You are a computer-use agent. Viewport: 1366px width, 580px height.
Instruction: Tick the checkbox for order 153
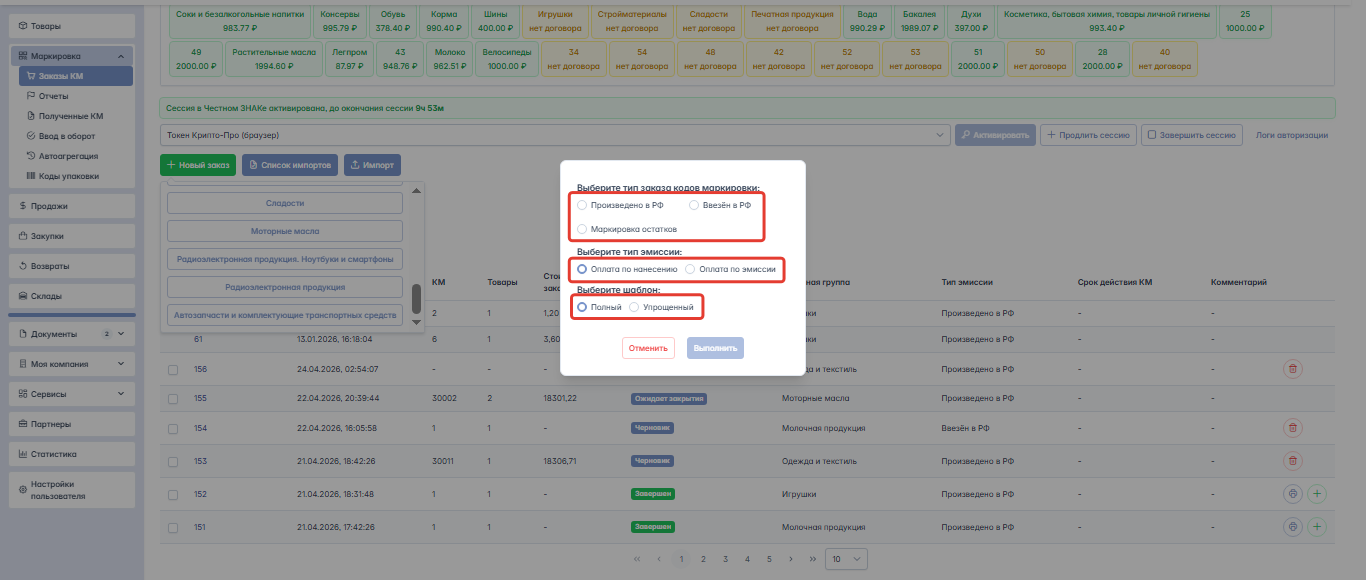click(173, 461)
